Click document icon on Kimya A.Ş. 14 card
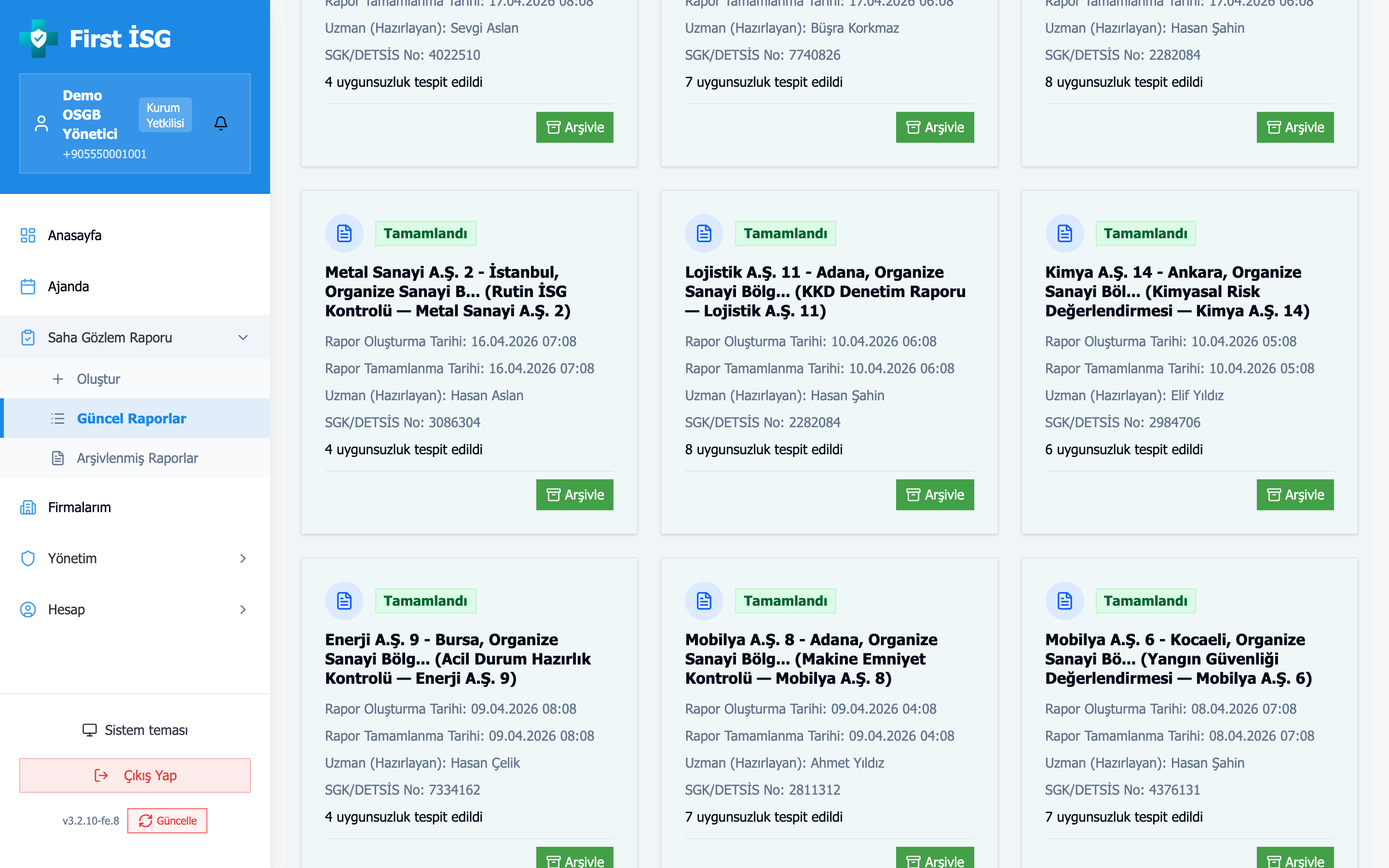This screenshot has width=1389, height=868. pos(1064,234)
